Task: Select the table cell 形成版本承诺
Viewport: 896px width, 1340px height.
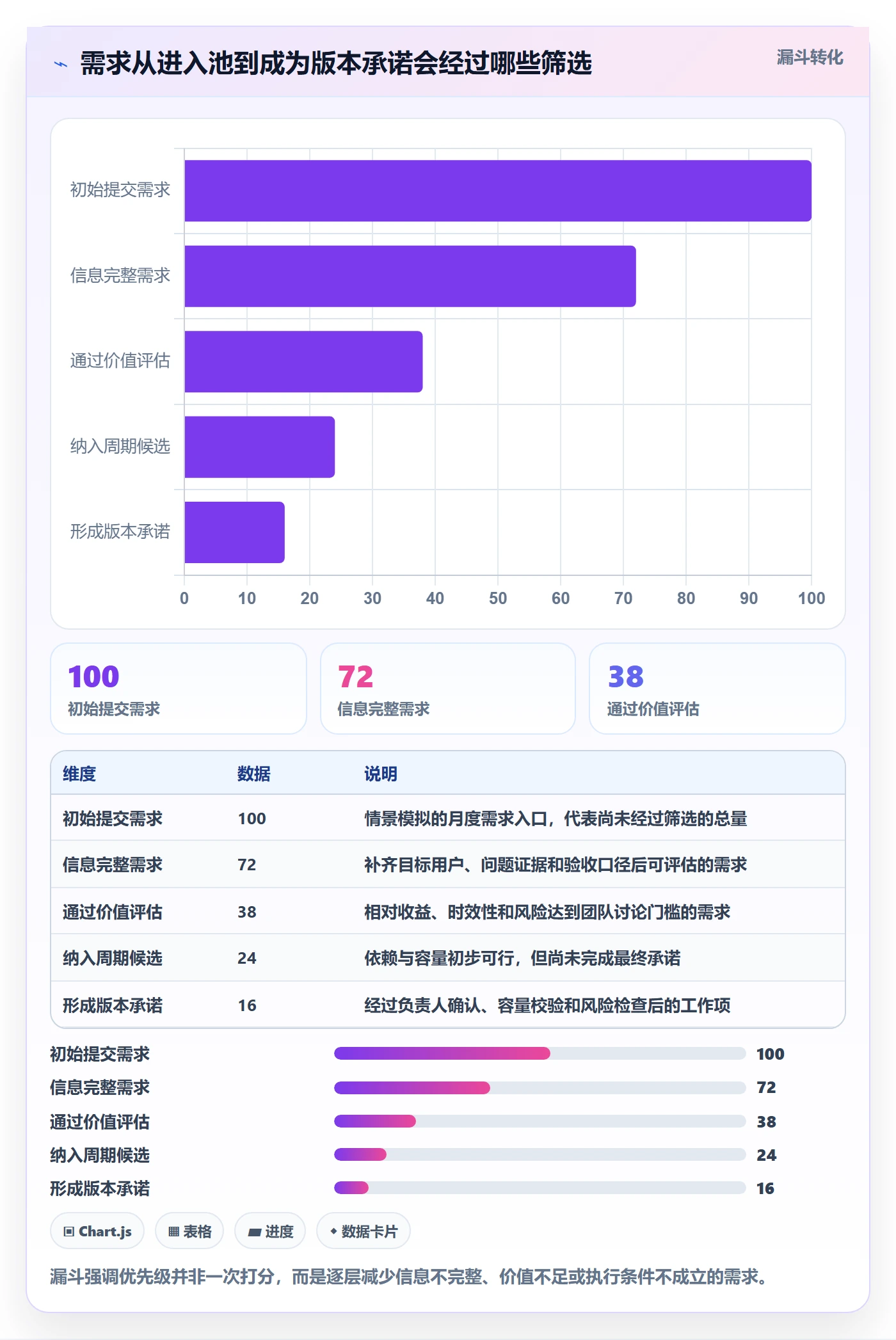Action: point(113,1005)
